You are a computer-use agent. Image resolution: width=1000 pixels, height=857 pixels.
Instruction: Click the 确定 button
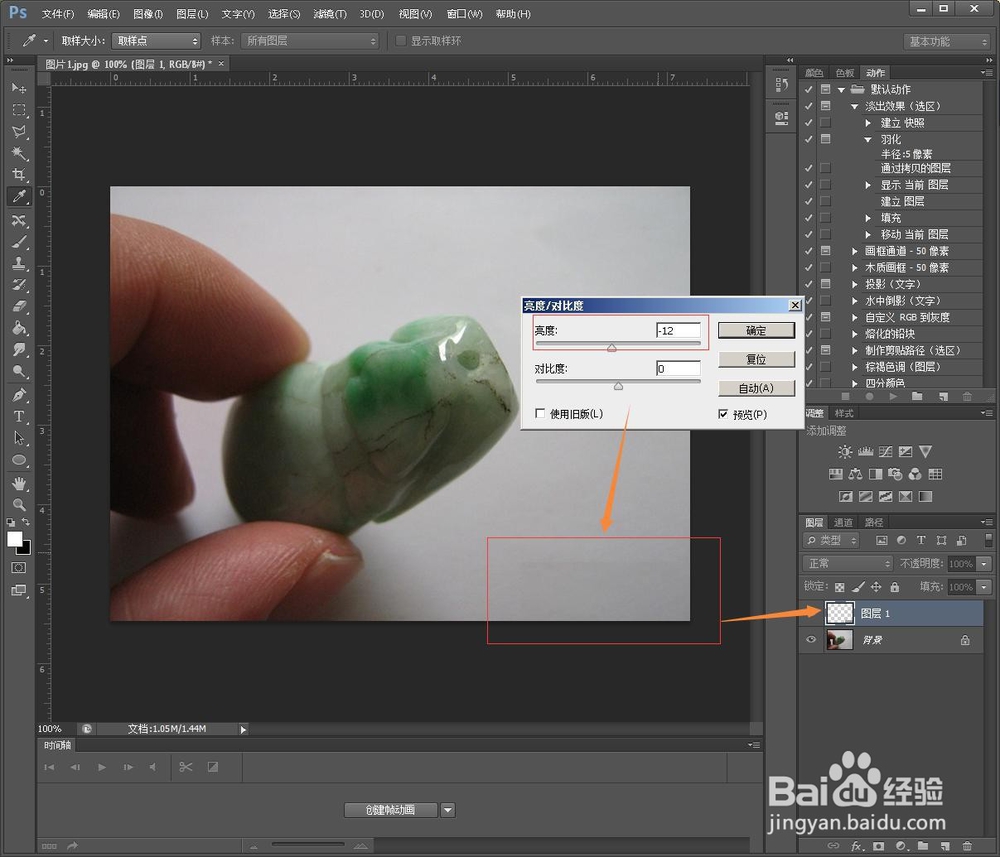[x=756, y=330]
